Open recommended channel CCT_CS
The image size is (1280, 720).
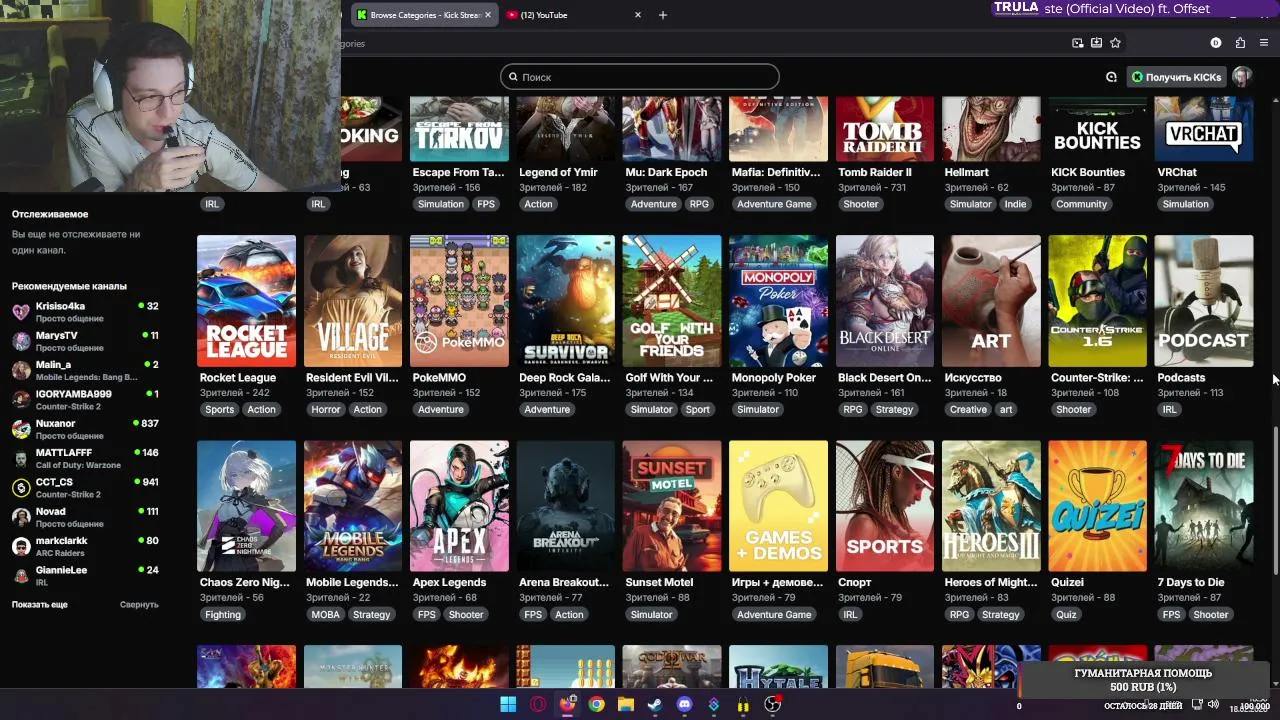85,487
